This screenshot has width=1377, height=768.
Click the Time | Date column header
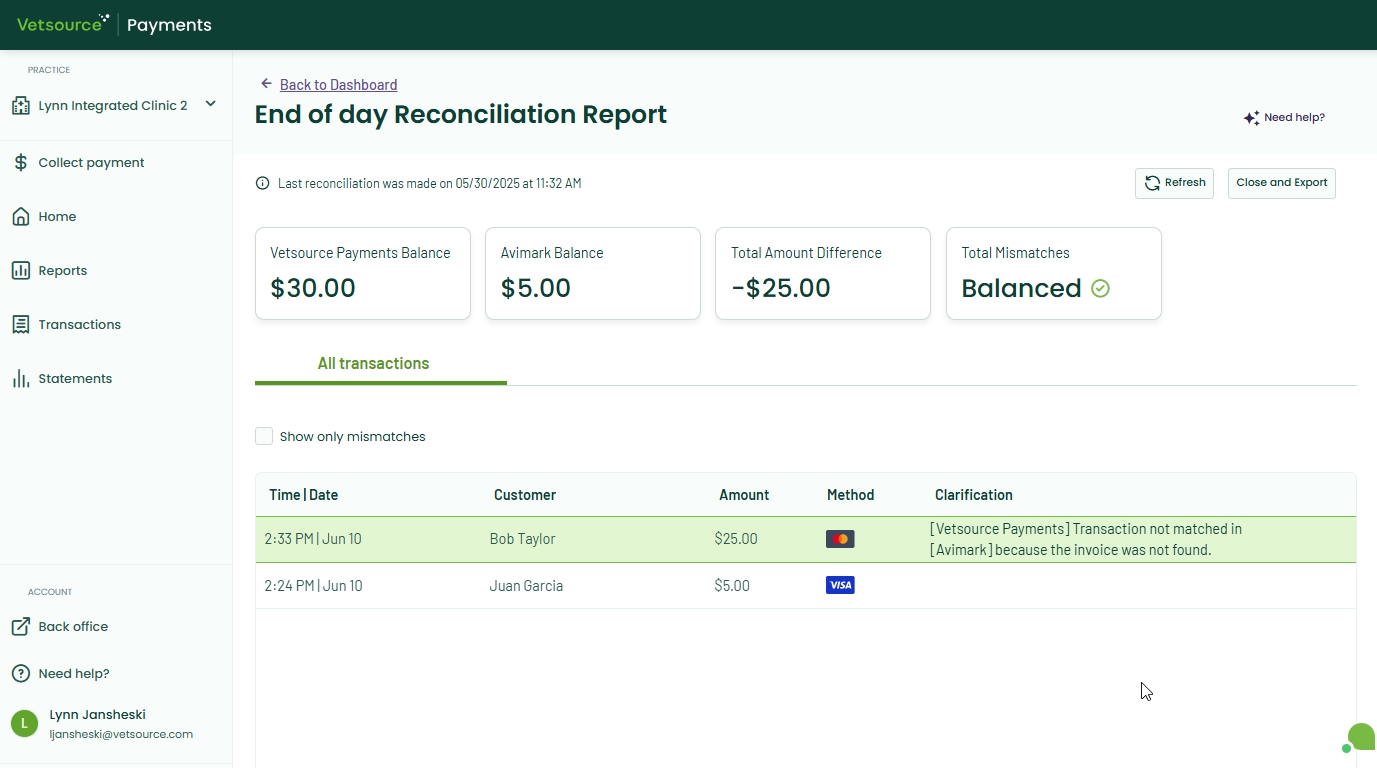tap(304, 495)
